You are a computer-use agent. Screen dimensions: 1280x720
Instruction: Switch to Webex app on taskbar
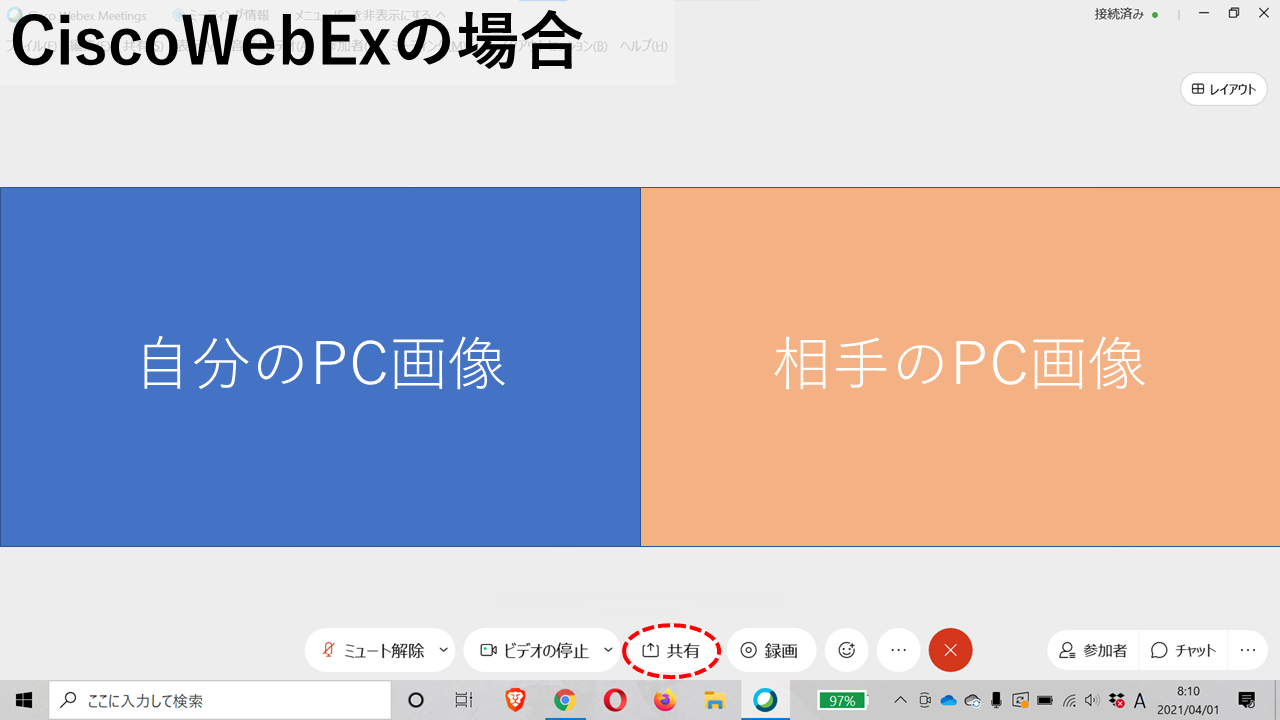point(765,700)
